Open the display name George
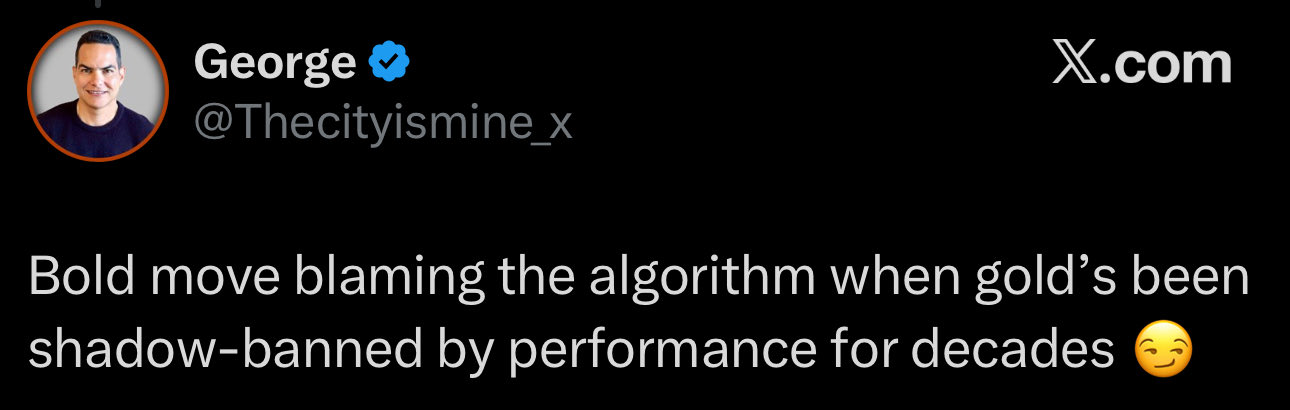The image size is (1290, 410). pos(275,64)
